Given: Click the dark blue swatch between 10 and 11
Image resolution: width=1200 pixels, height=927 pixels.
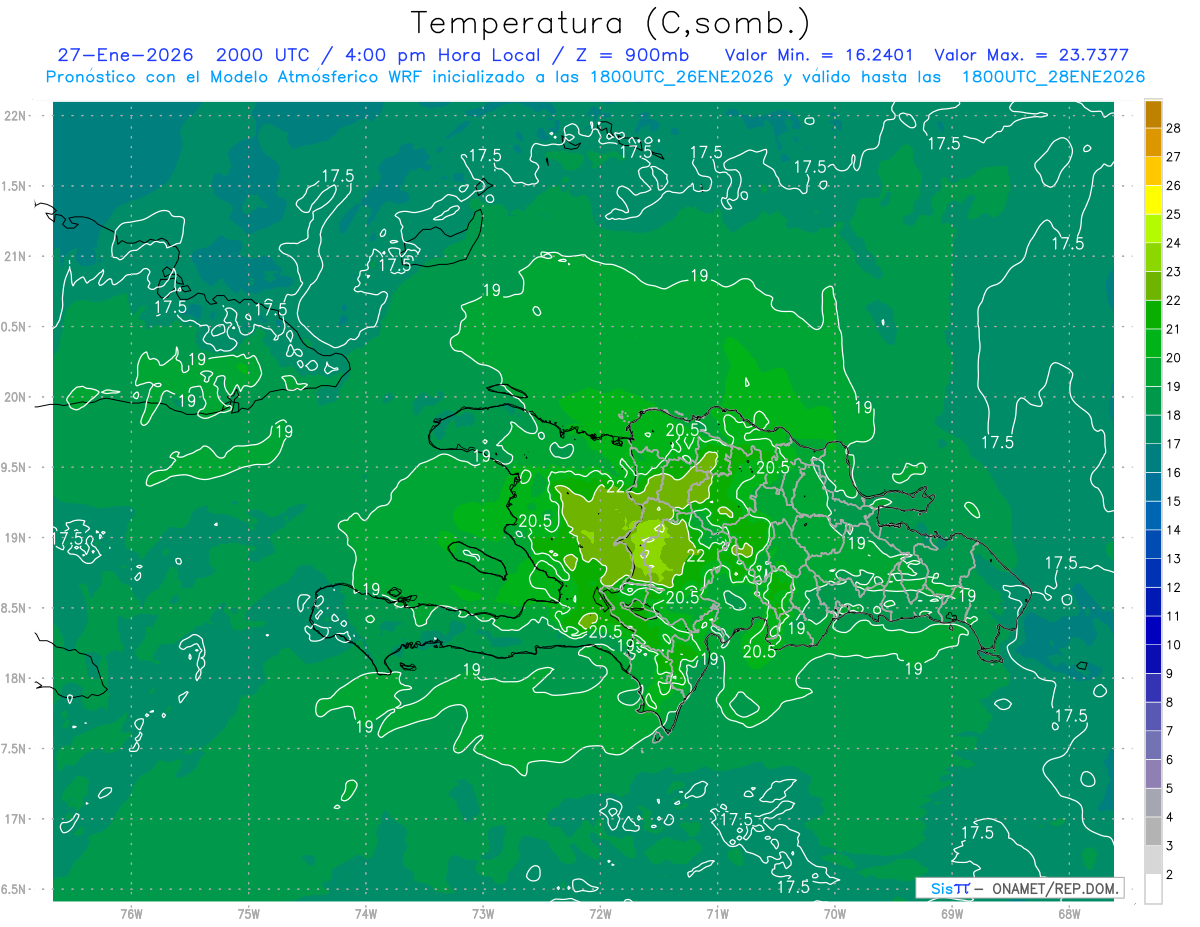Looking at the screenshot, I should tap(1153, 630).
